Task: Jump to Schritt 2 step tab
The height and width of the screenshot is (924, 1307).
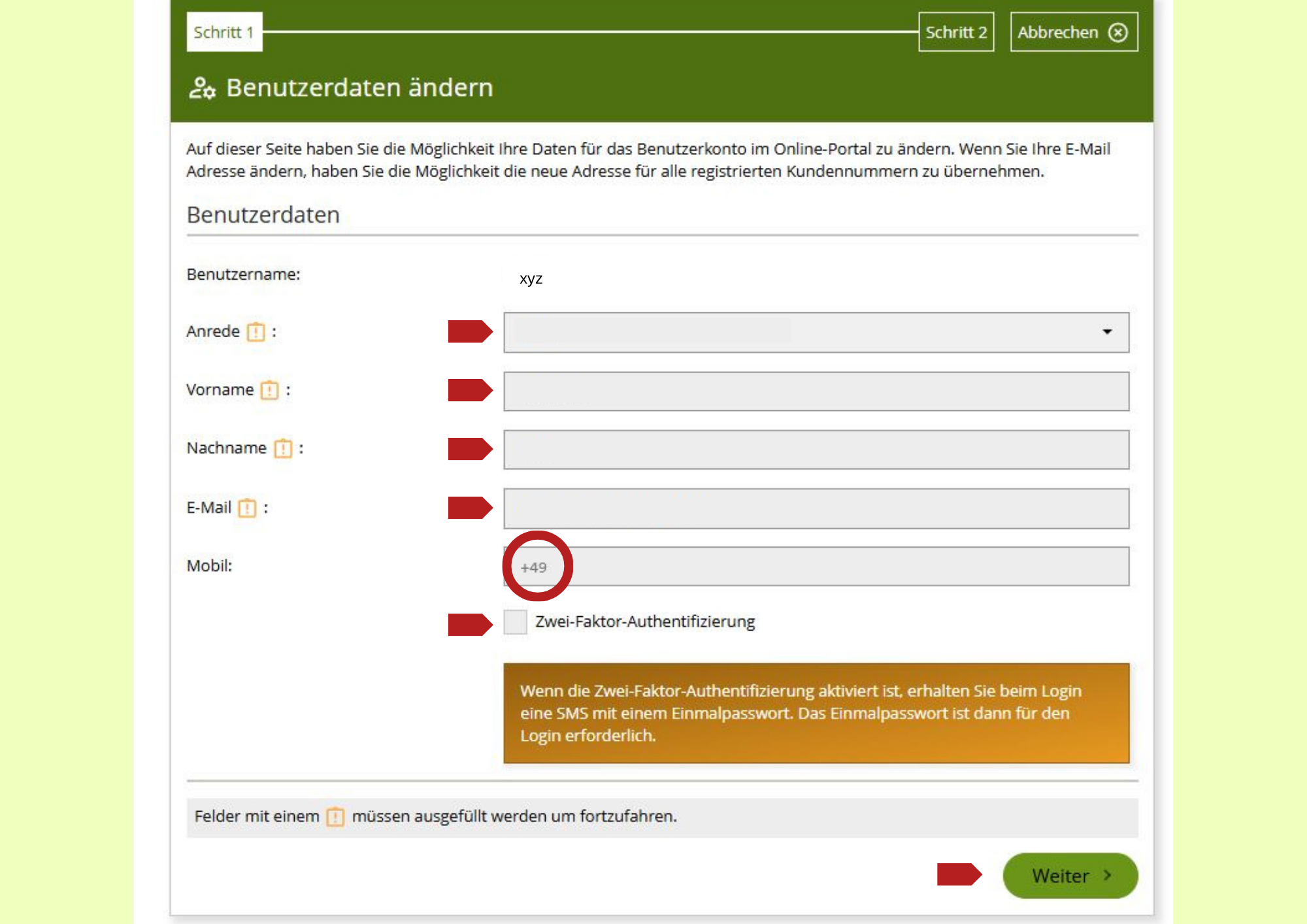Action: (956, 32)
